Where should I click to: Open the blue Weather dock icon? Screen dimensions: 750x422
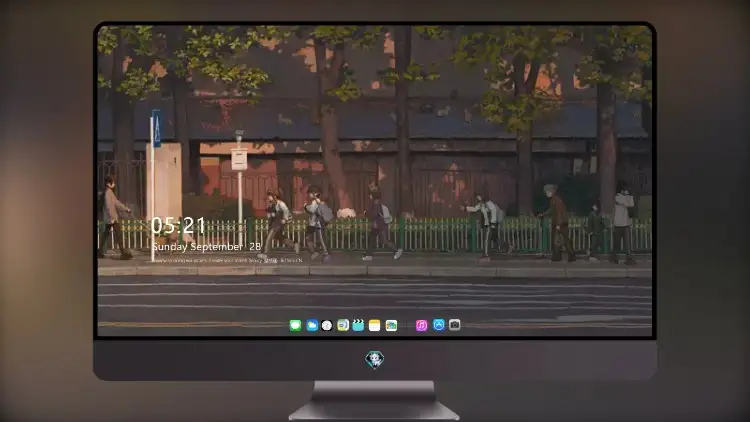point(312,326)
